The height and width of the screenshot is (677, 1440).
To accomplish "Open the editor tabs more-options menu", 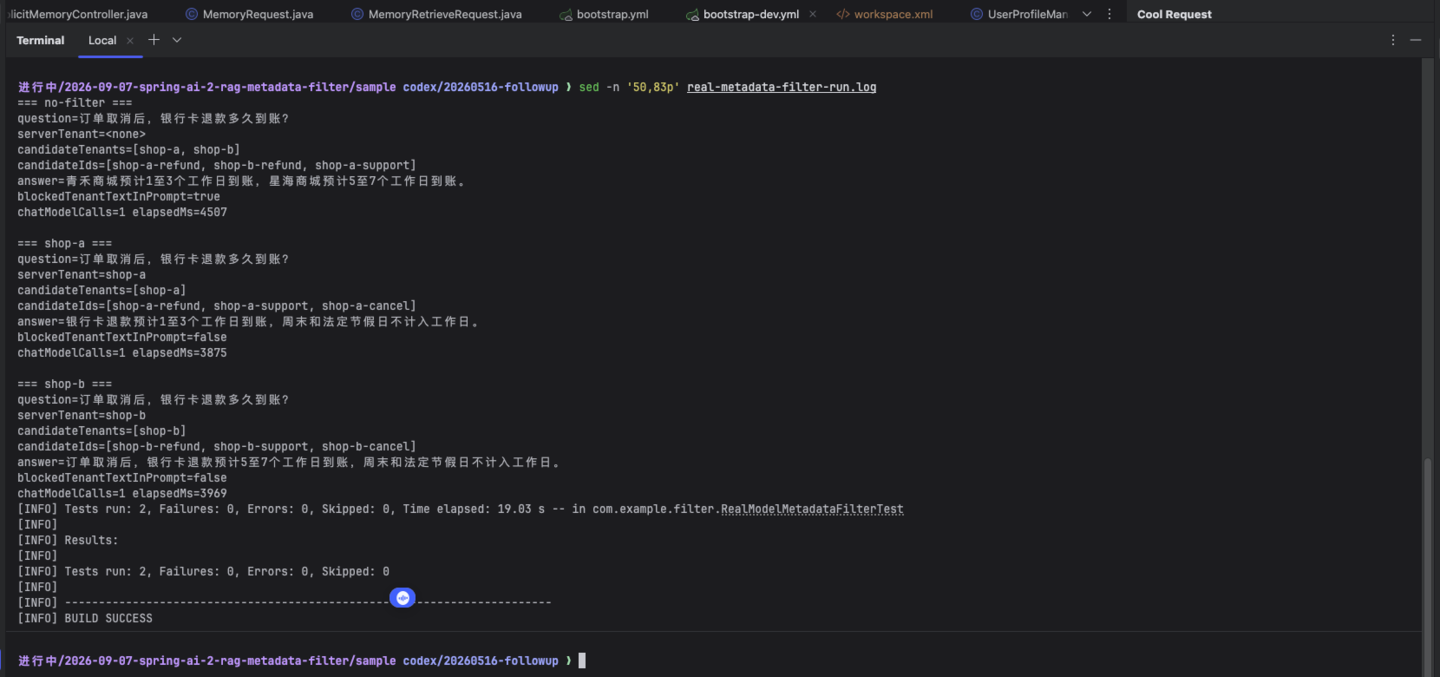I will pyautogui.click(x=1109, y=14).
